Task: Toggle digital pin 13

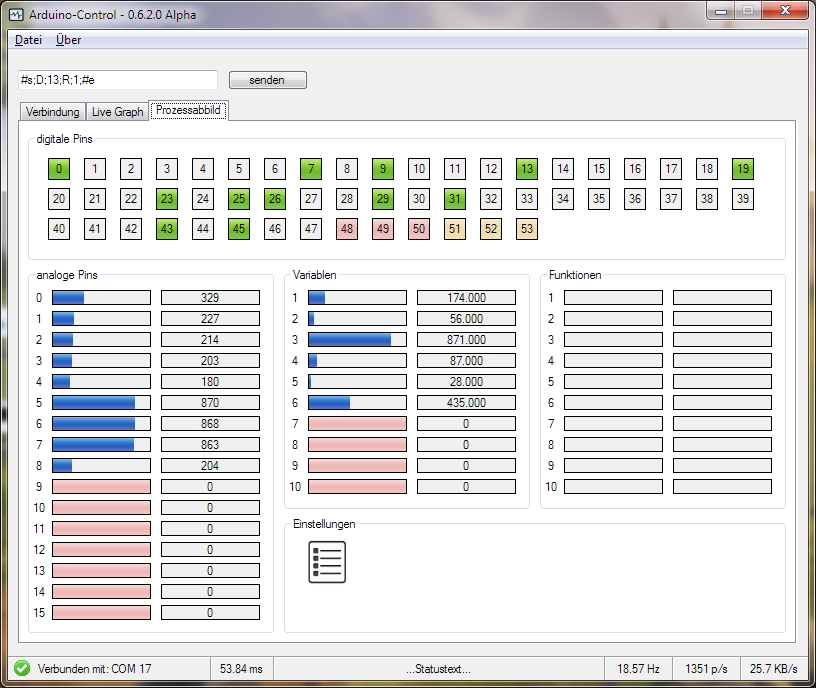Action: click(527, 169)
